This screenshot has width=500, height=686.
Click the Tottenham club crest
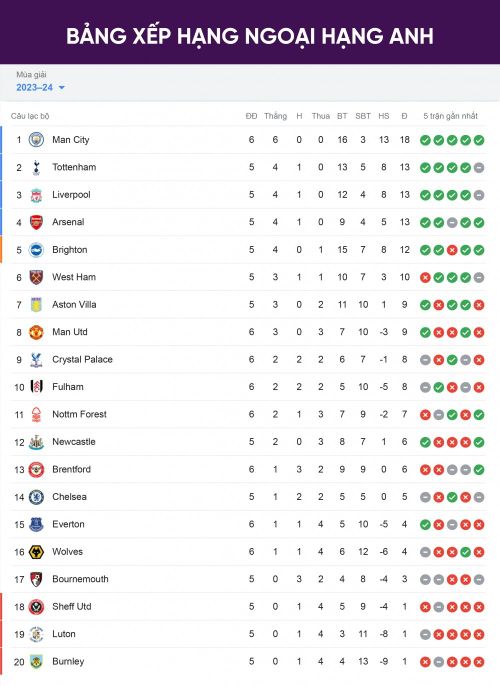coord(36,168)
